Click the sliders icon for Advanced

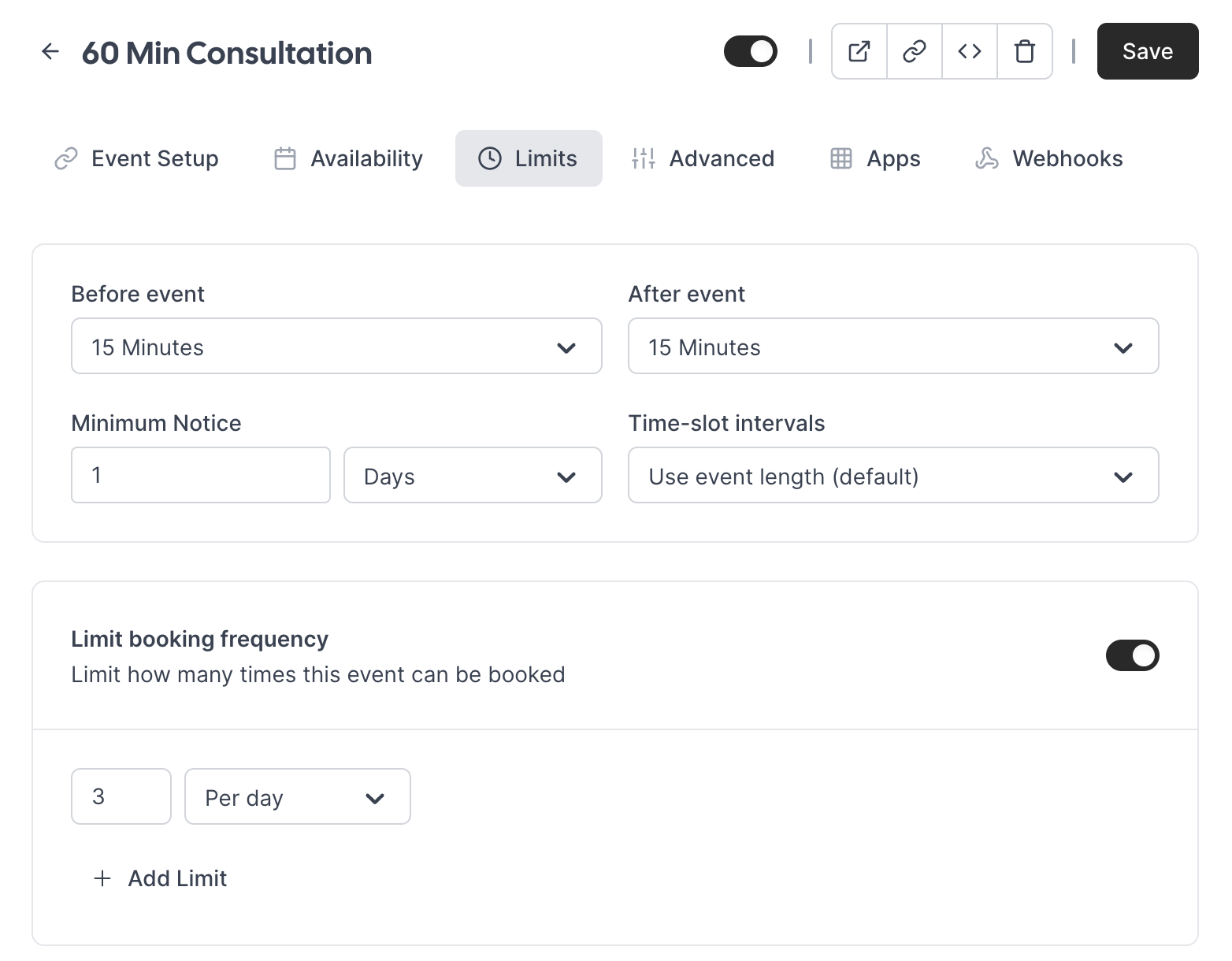[x=644, y=158]
